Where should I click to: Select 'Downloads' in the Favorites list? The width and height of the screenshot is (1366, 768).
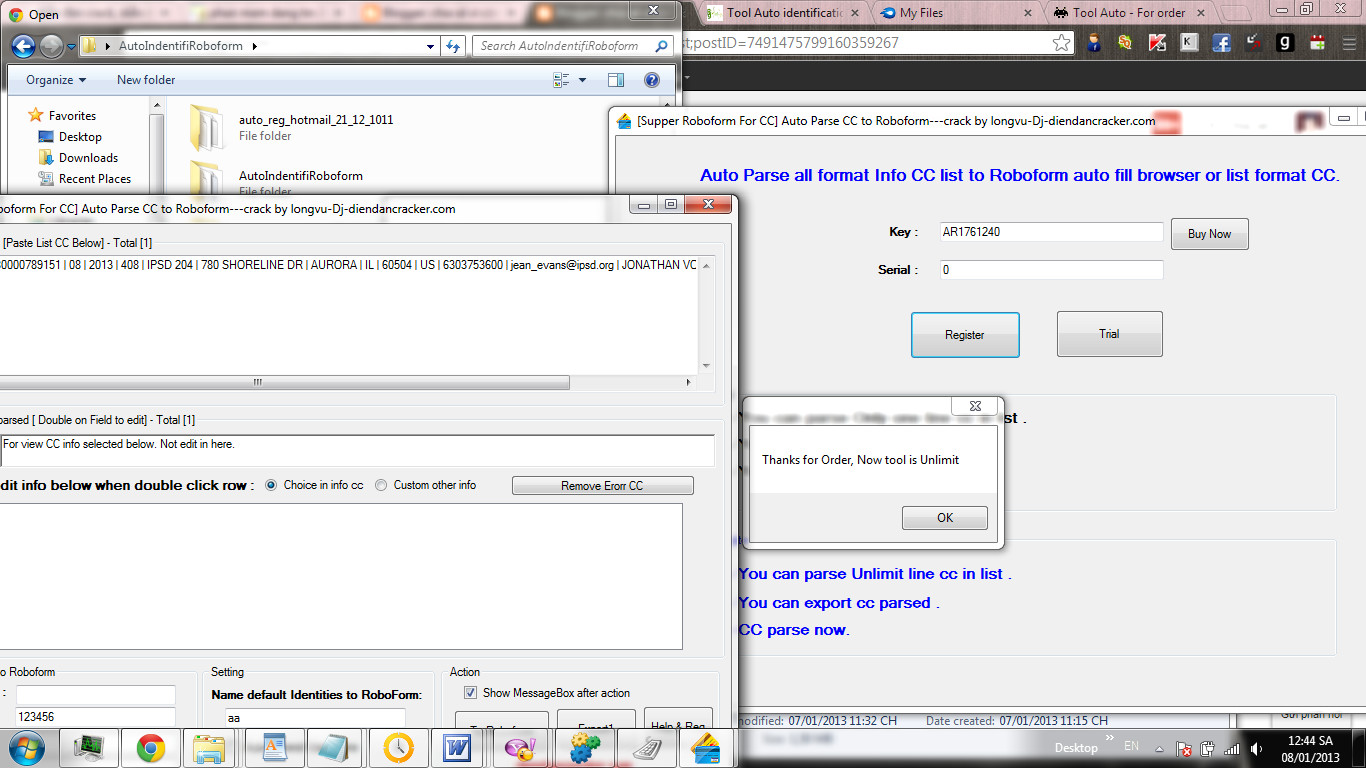click(88, 158)
